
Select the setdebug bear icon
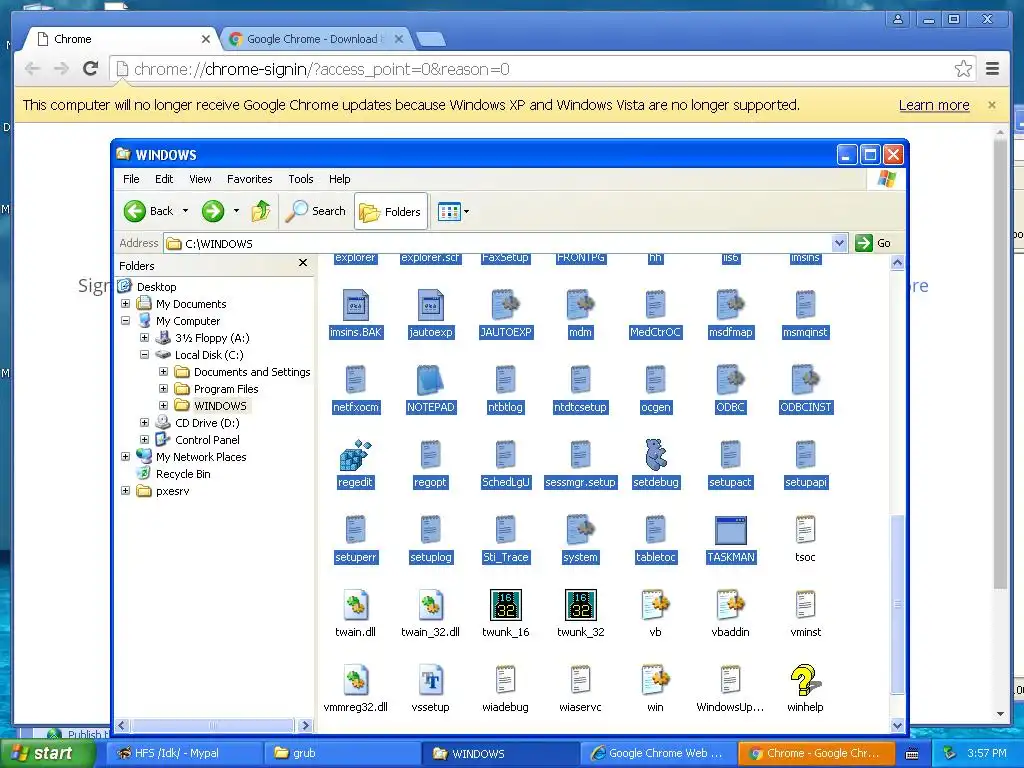coord(655,455)
